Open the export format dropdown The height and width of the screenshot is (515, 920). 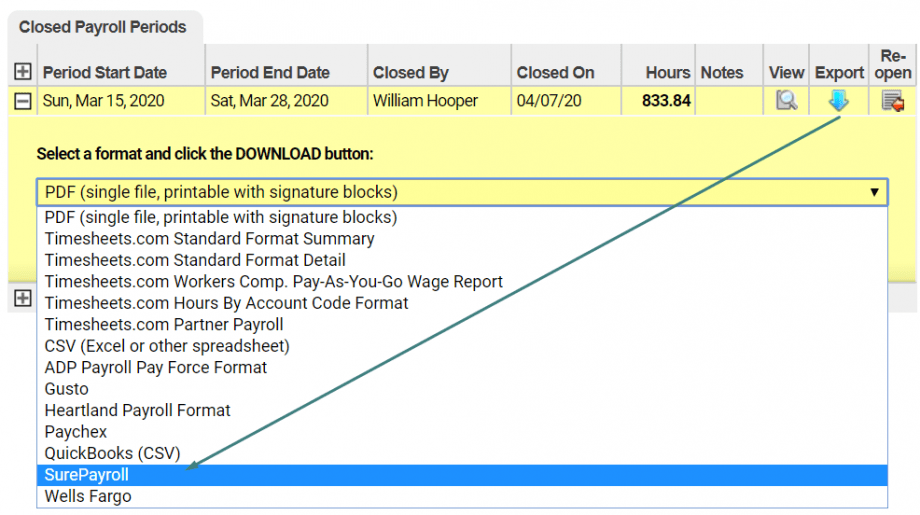point(462,192)
